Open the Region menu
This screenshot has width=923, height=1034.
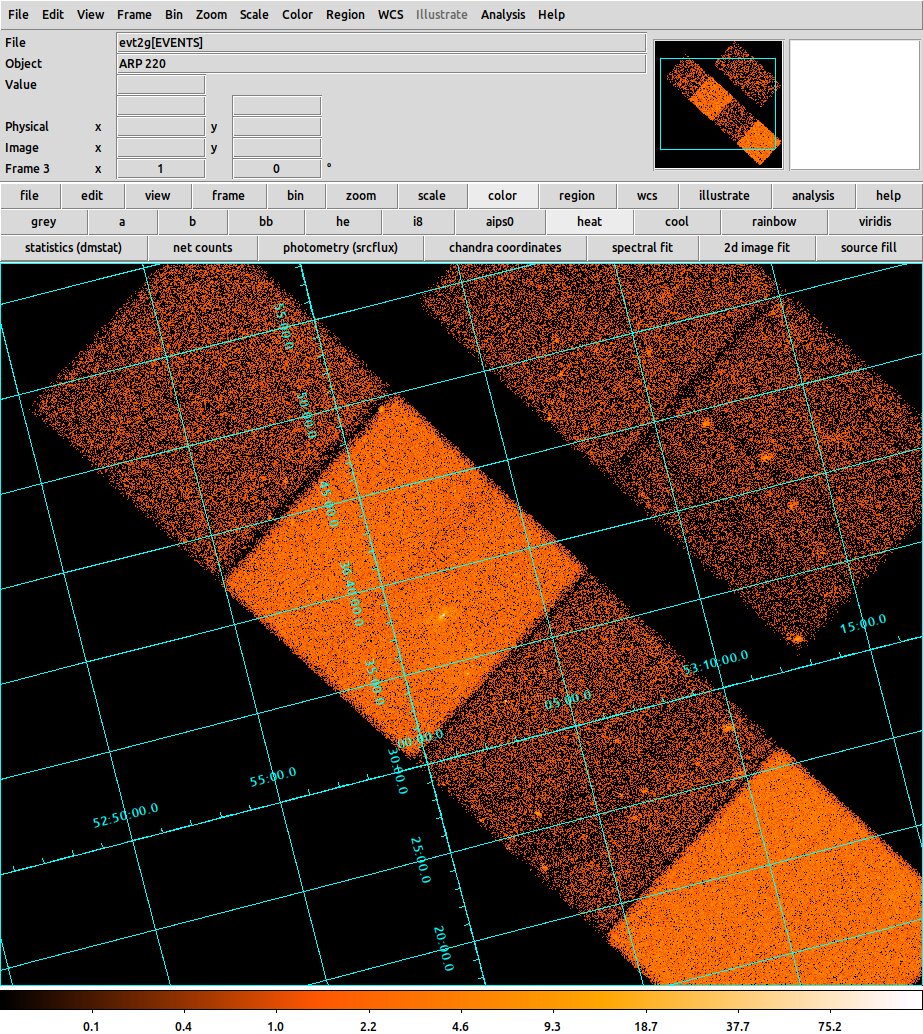345,15
